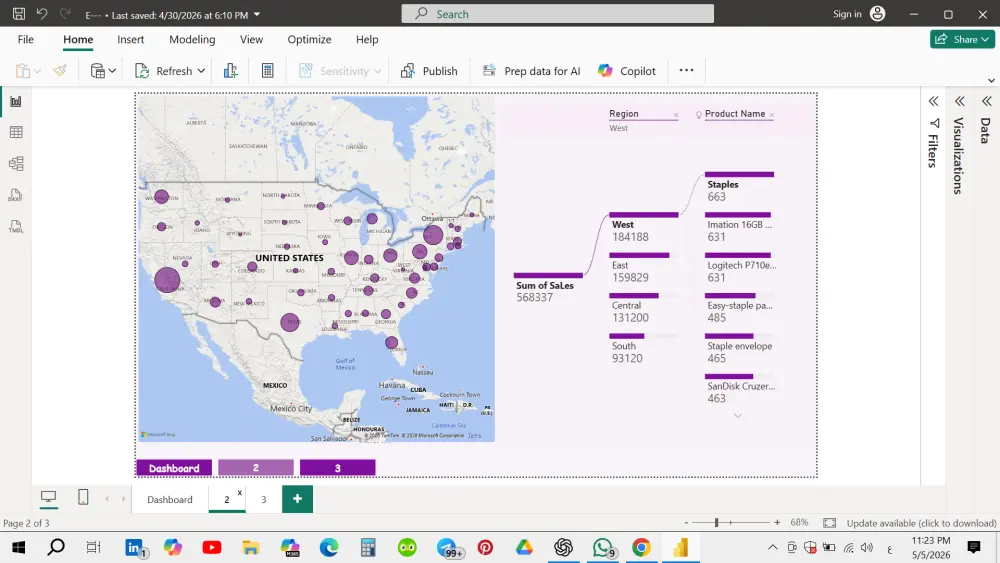Collapse the ribbon with the chevron
The image size is (1000, 563).
pyautogui.click(x=991, y=80)
